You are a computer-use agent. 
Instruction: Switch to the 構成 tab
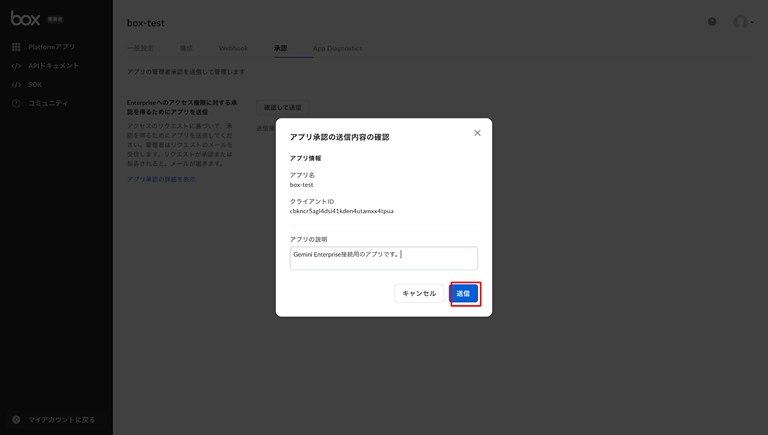(186, 48)
